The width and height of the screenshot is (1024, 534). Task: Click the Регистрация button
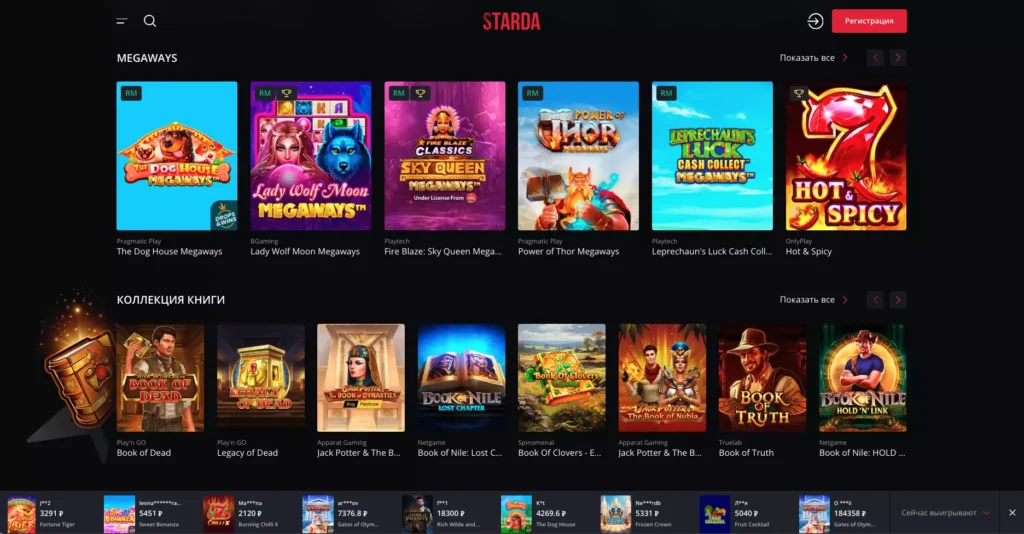pyautogui.click(x=869, y=21)
